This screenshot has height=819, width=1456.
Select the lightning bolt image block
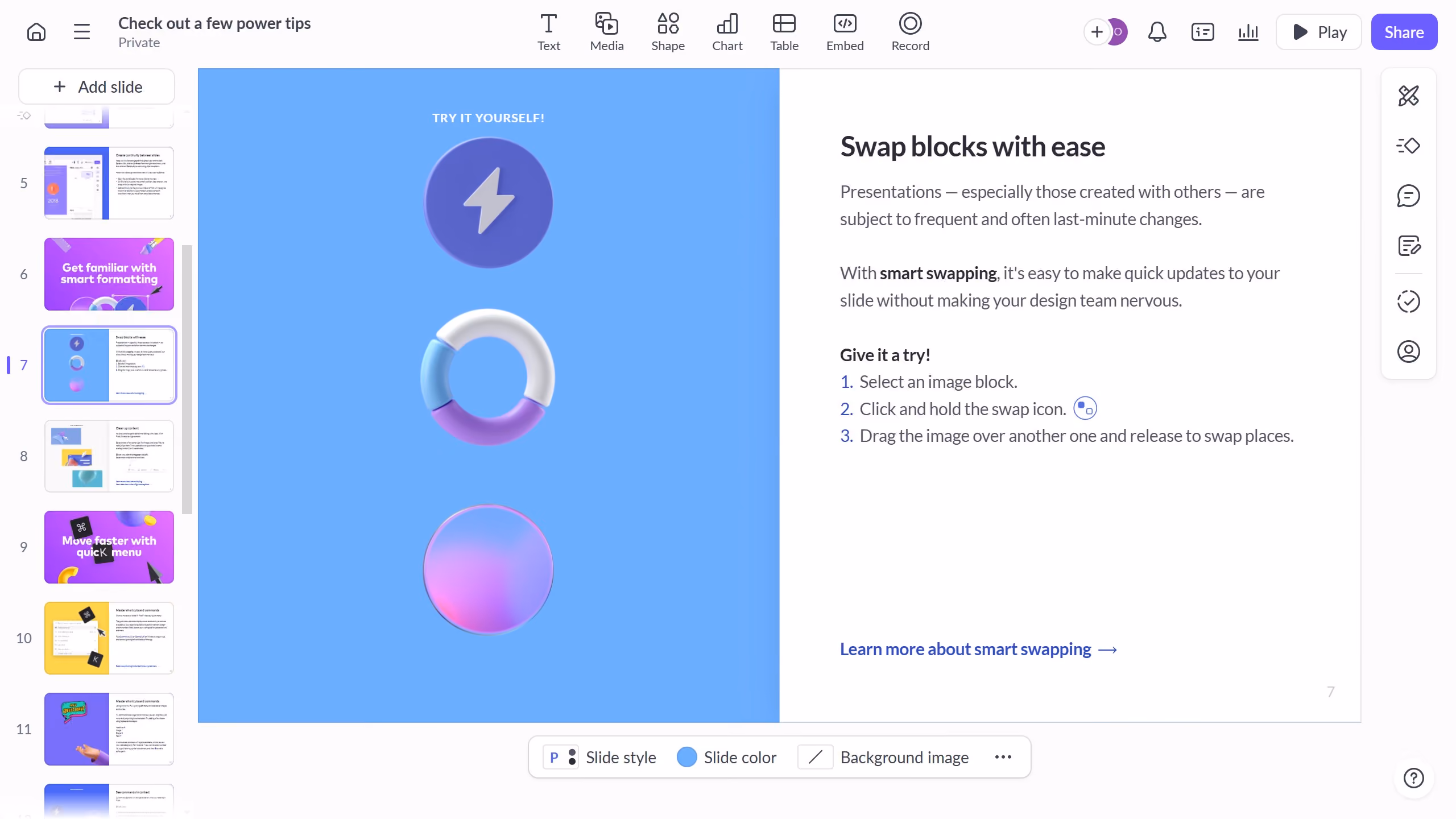point(489,202)
